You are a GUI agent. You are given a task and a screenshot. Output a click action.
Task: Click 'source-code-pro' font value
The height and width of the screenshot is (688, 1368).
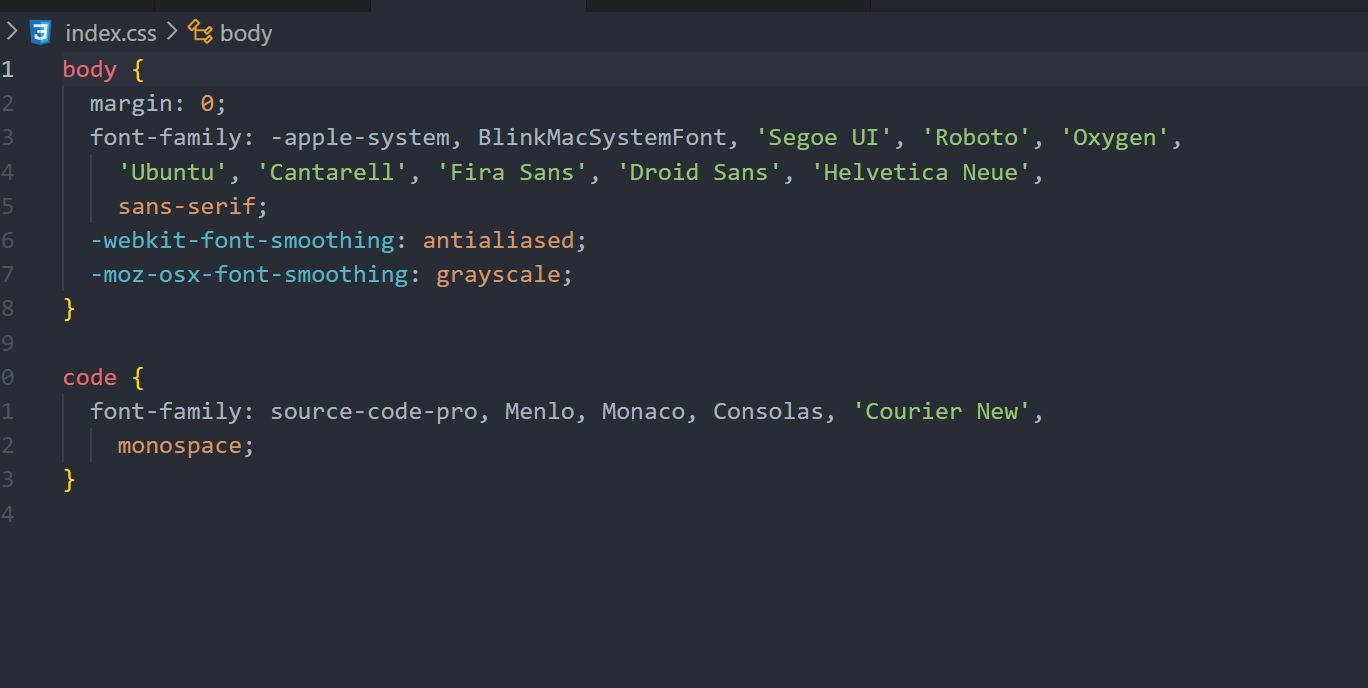374,411
